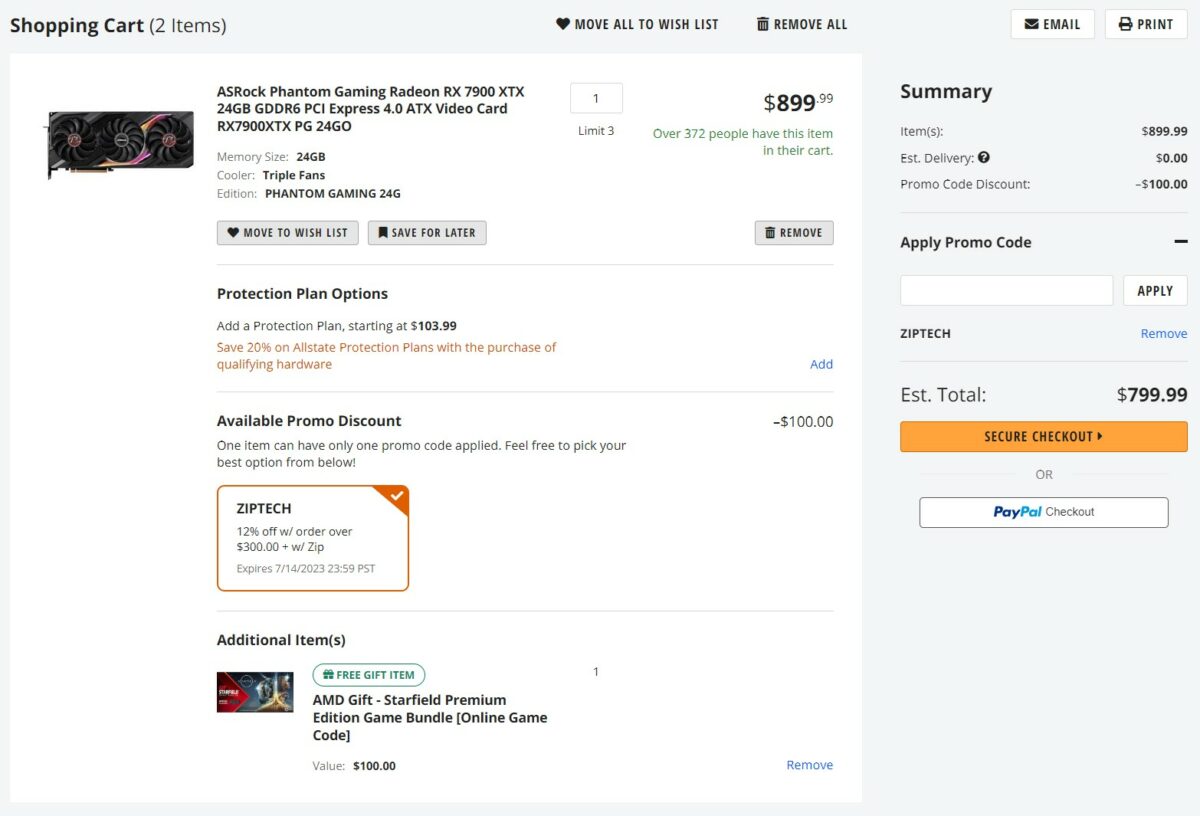The height and width of the screenshot is (816, 1200).
Task: Add an Allstate Protection Plan
Action: click(821, 364)
